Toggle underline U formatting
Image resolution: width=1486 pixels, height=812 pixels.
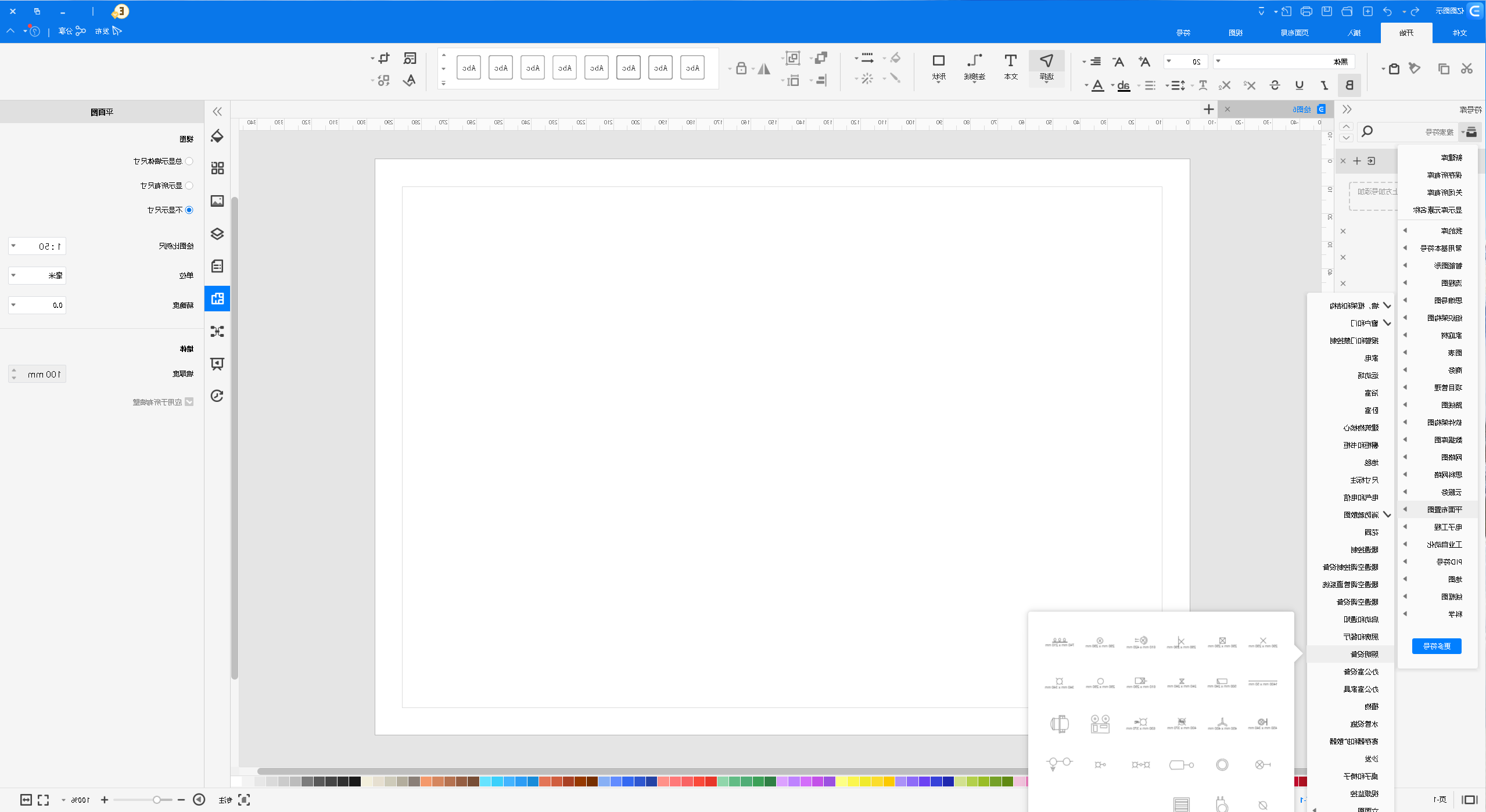point(1300,85)
